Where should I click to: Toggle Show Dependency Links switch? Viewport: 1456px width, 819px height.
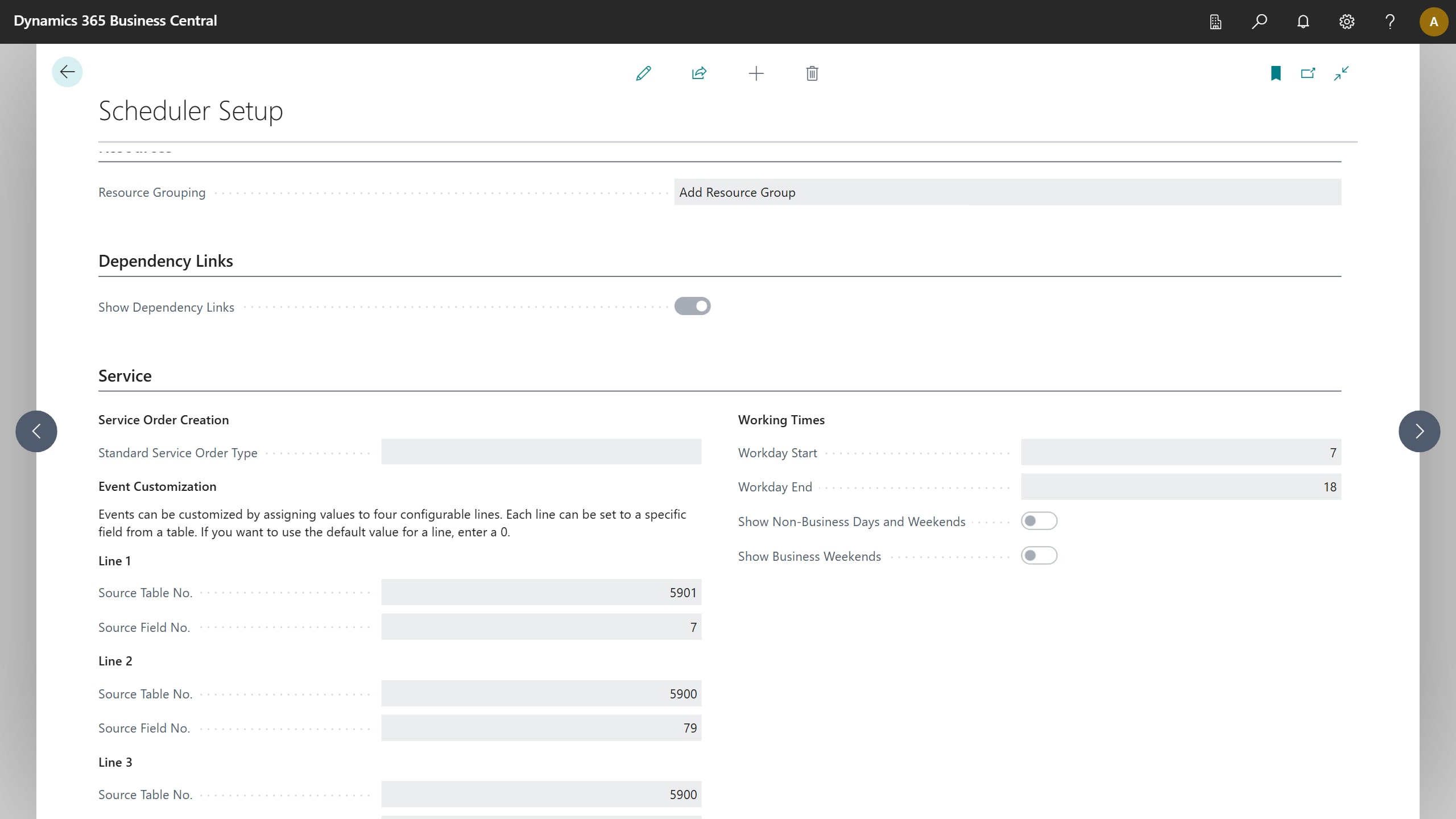point(692,306)
